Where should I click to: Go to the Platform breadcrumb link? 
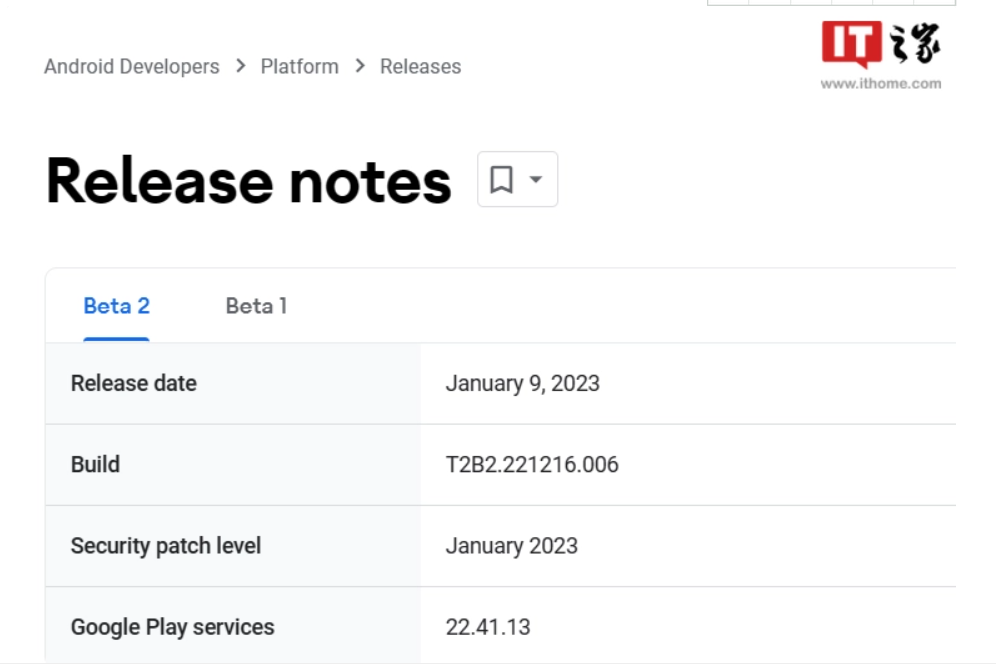tap(300, 66)
